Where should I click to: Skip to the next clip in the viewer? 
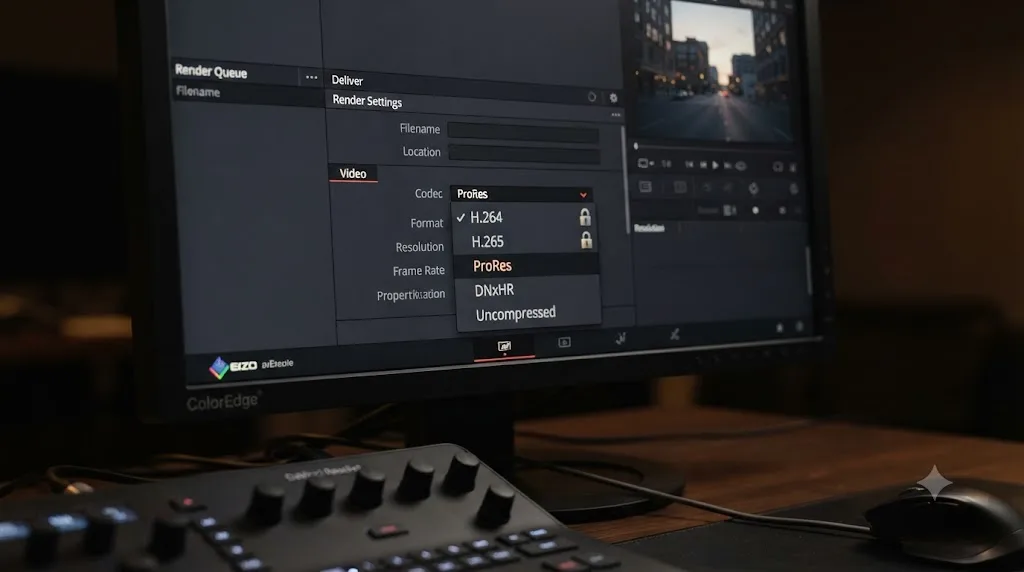[728, 166]
